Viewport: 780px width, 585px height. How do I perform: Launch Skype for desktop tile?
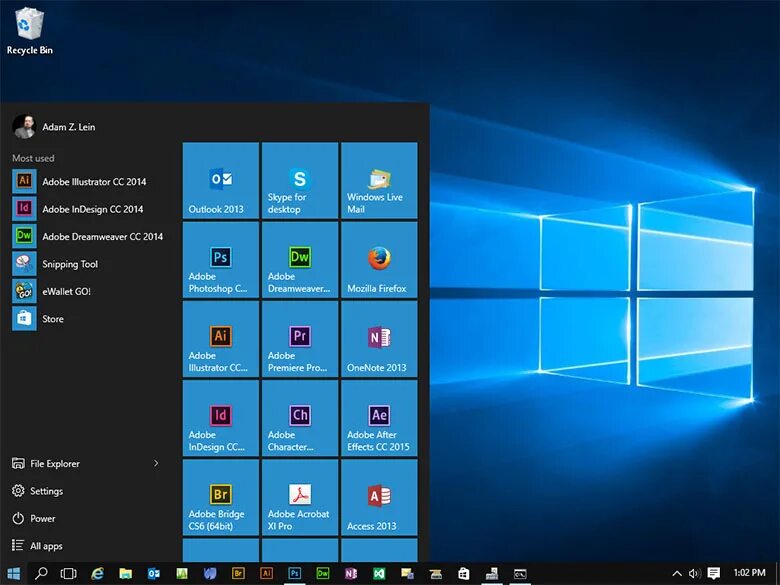pos(300,180)
